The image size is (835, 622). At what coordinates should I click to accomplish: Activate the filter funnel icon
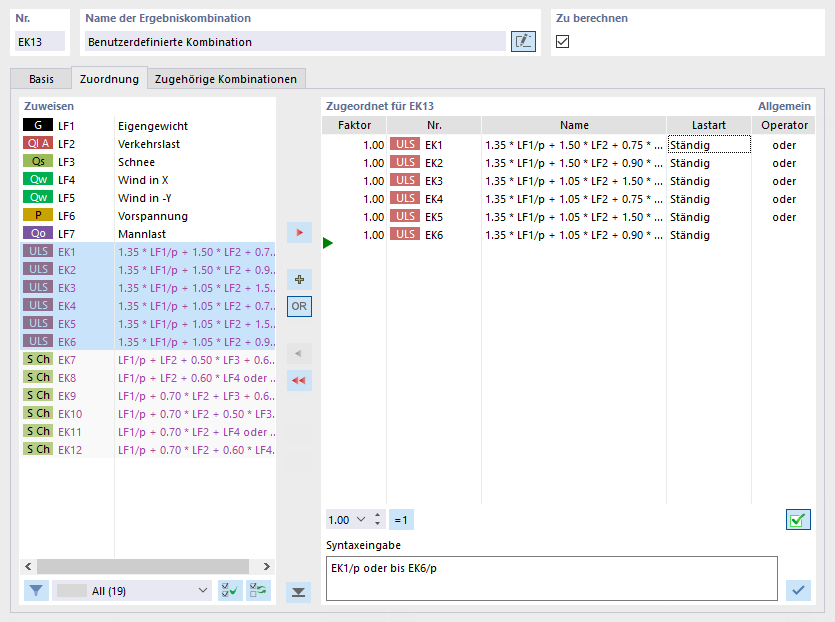tap(36, 591)
